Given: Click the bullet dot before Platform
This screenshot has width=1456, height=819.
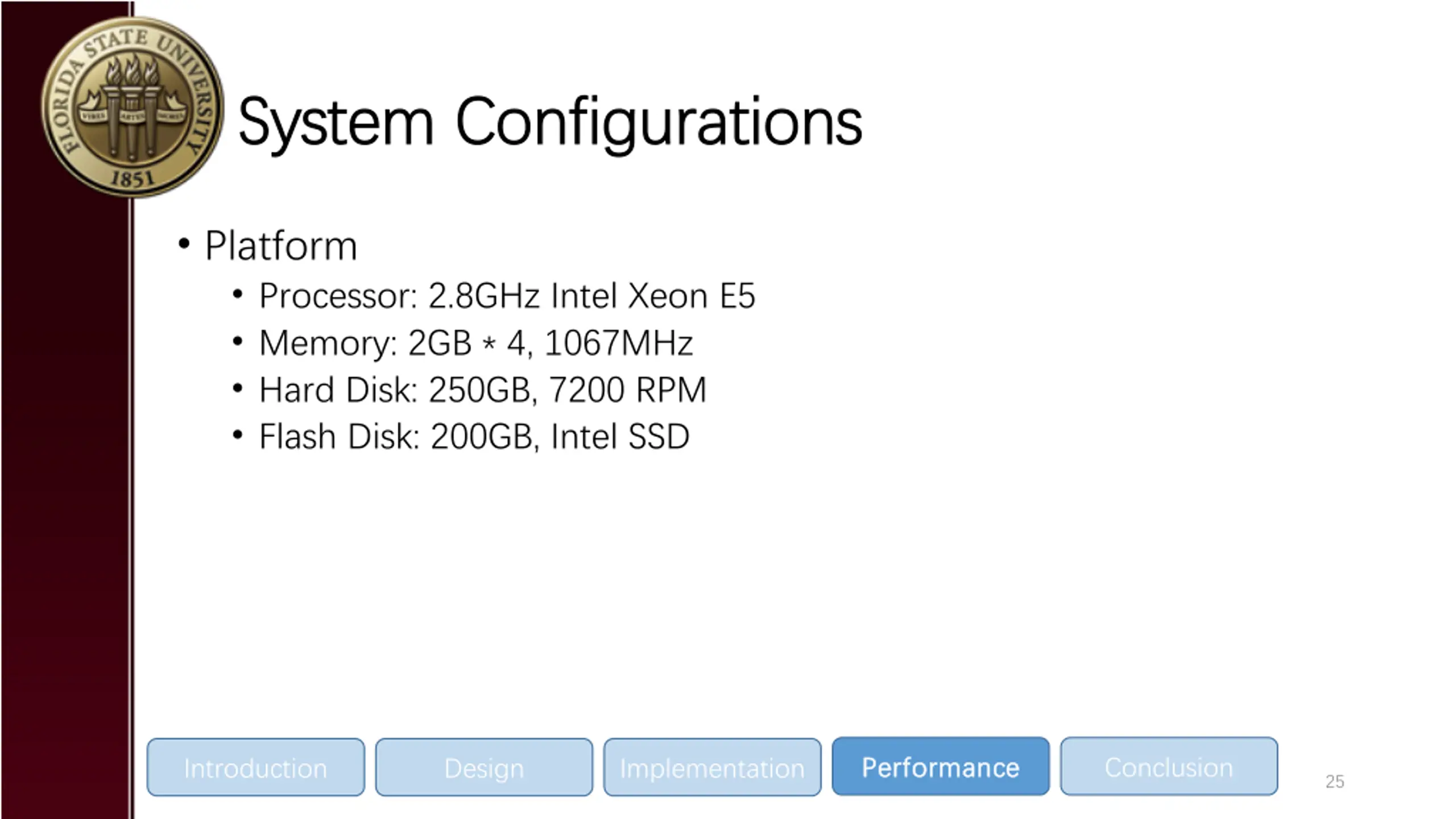Looking at the screenshot, I should click(x=184, y=244).
